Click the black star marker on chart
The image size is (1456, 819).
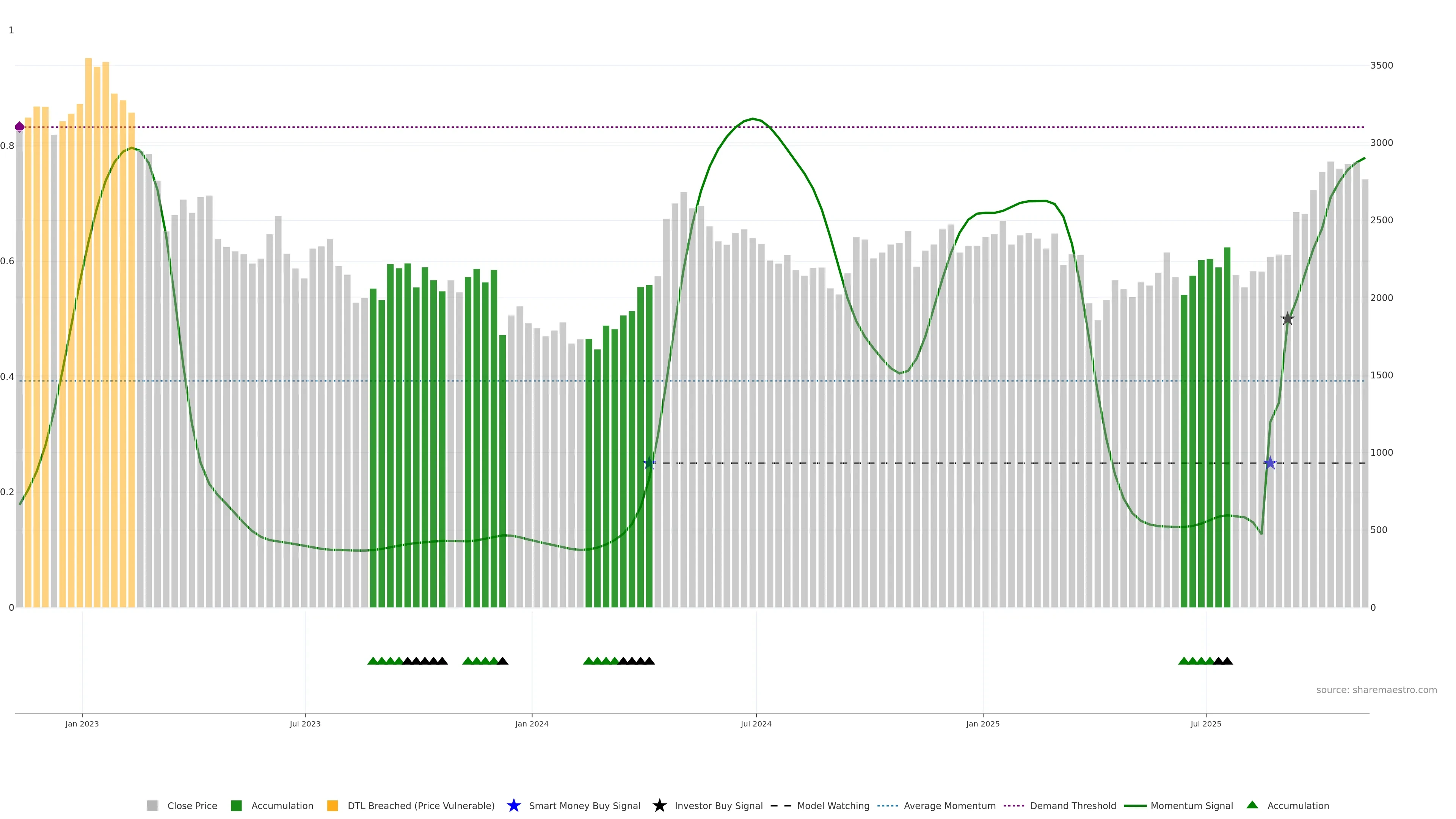(1287, 319)
